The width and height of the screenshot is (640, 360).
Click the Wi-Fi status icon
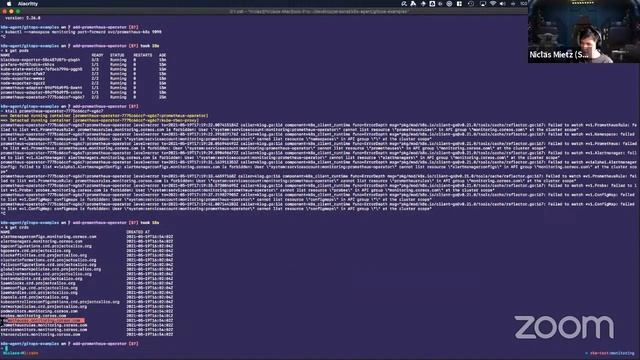493,4
